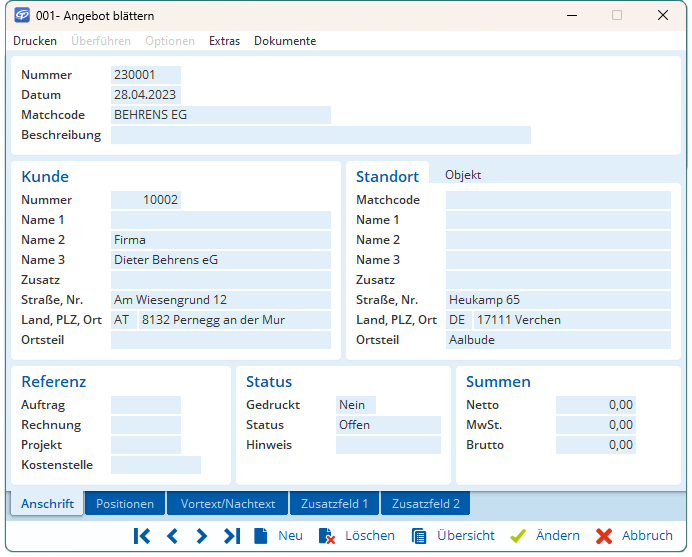
Task: Jump to the last record arrow
Action: click(x=232, y=536)
